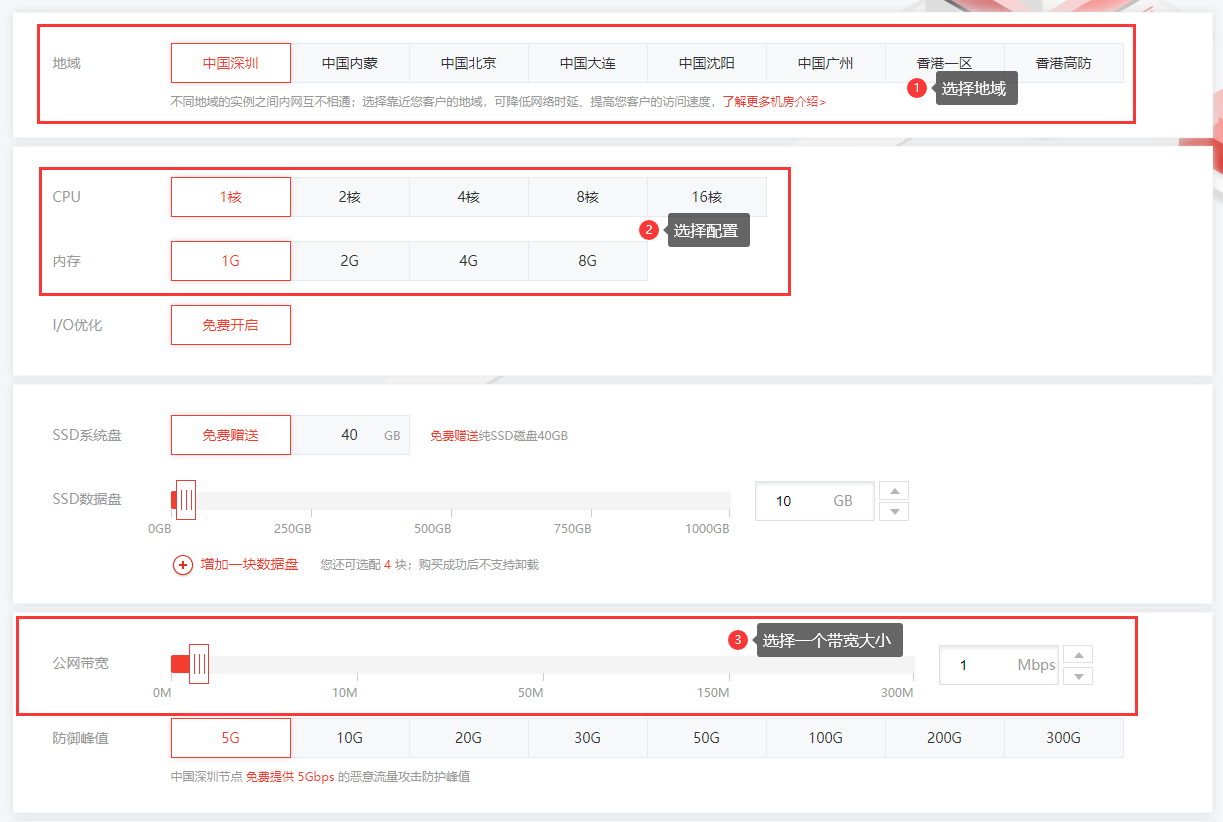The height and width of the screenshot is (822, 1223).
Task: Select the 16核 CPU option
Action: tap(706, 196)
